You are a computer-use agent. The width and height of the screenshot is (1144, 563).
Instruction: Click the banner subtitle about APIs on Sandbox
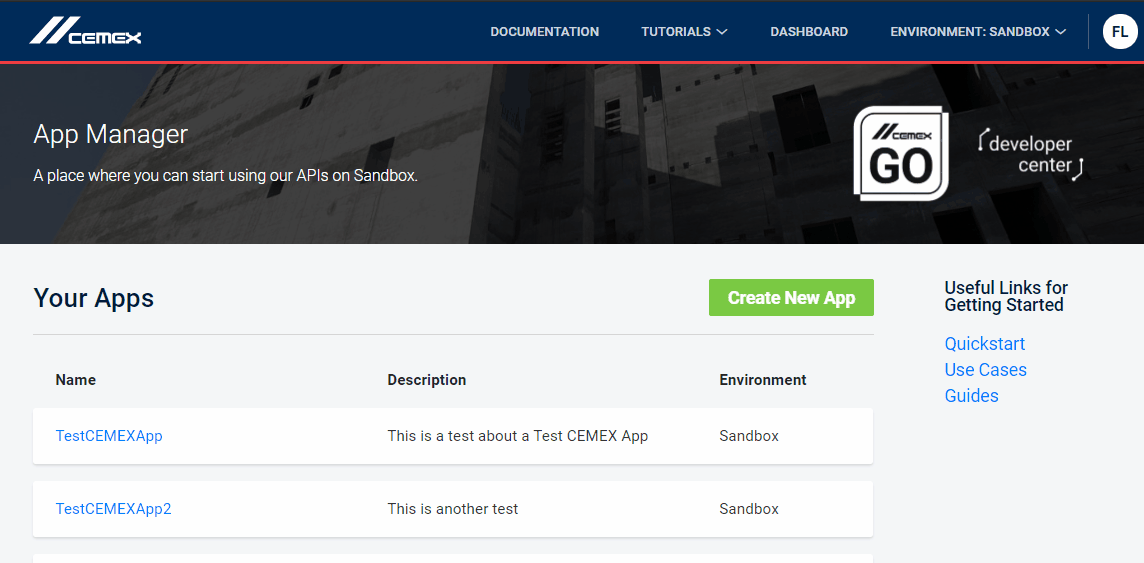[225, 176]
